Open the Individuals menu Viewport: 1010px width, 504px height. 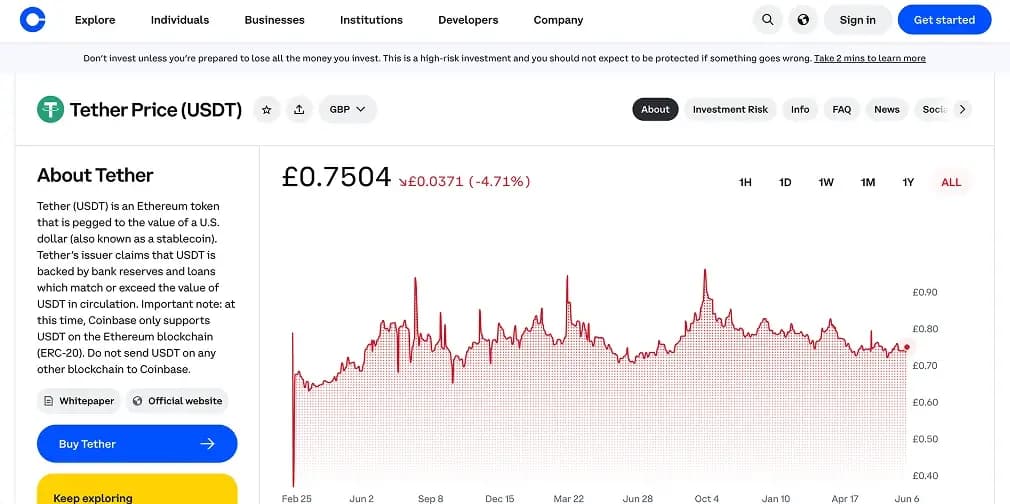click(x=180, y=20)
